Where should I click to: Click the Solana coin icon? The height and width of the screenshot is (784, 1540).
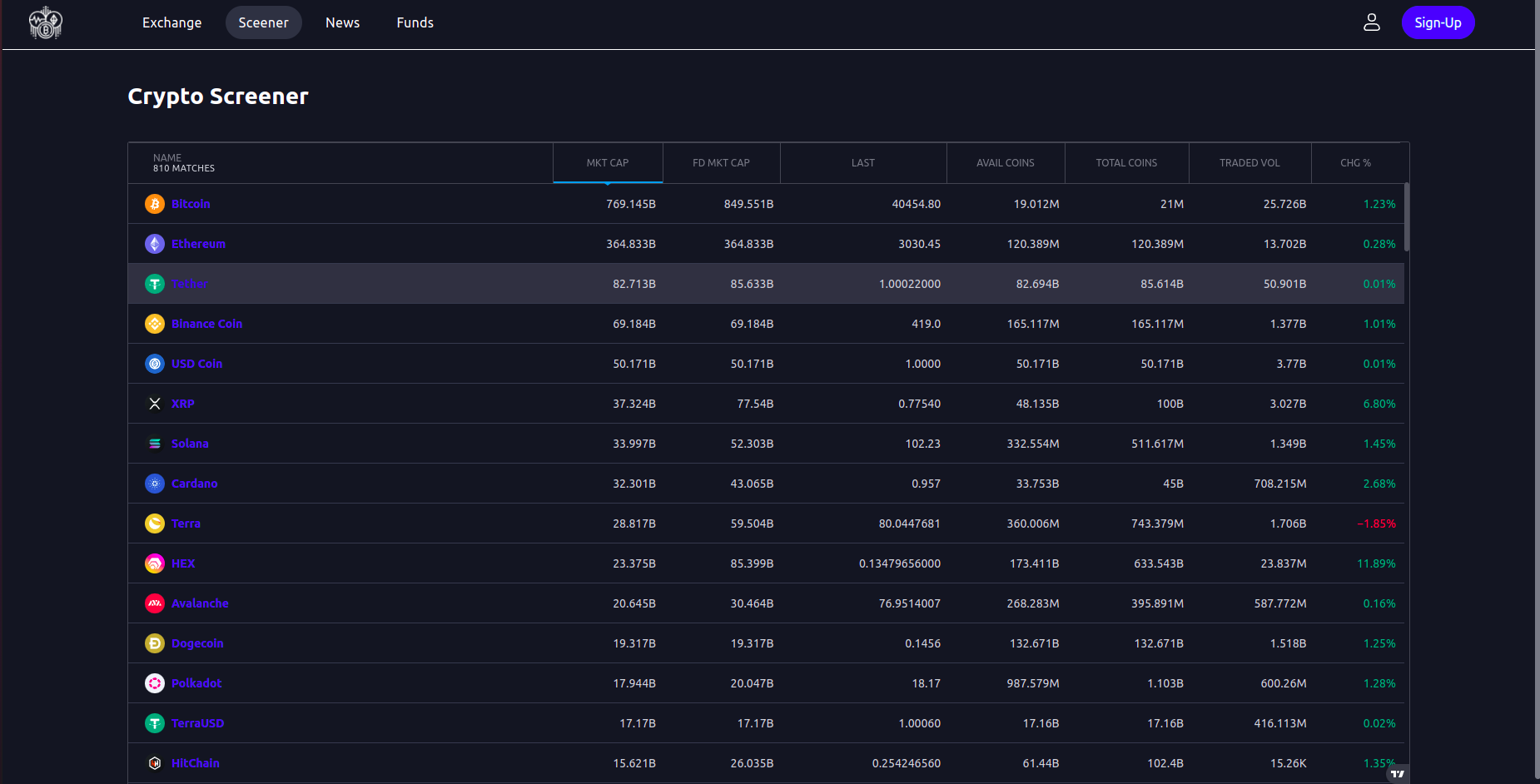coord(155,444)
